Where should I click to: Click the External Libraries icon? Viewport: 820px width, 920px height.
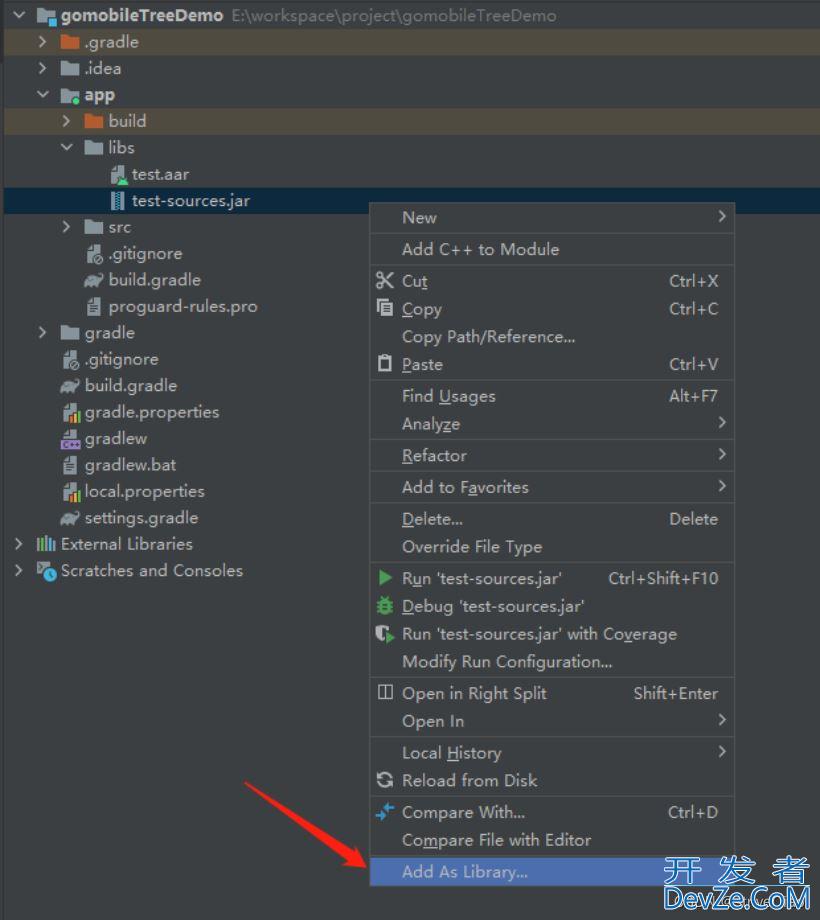pos(46,544)
